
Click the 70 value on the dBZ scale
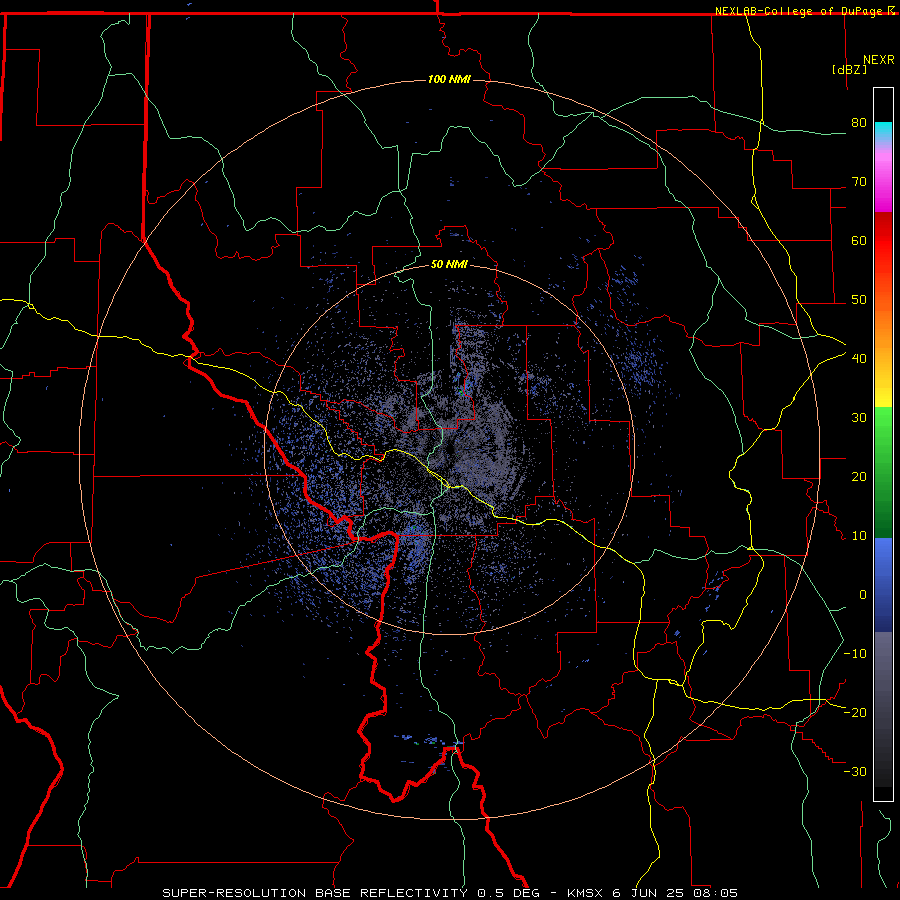(x=859, y=182)
